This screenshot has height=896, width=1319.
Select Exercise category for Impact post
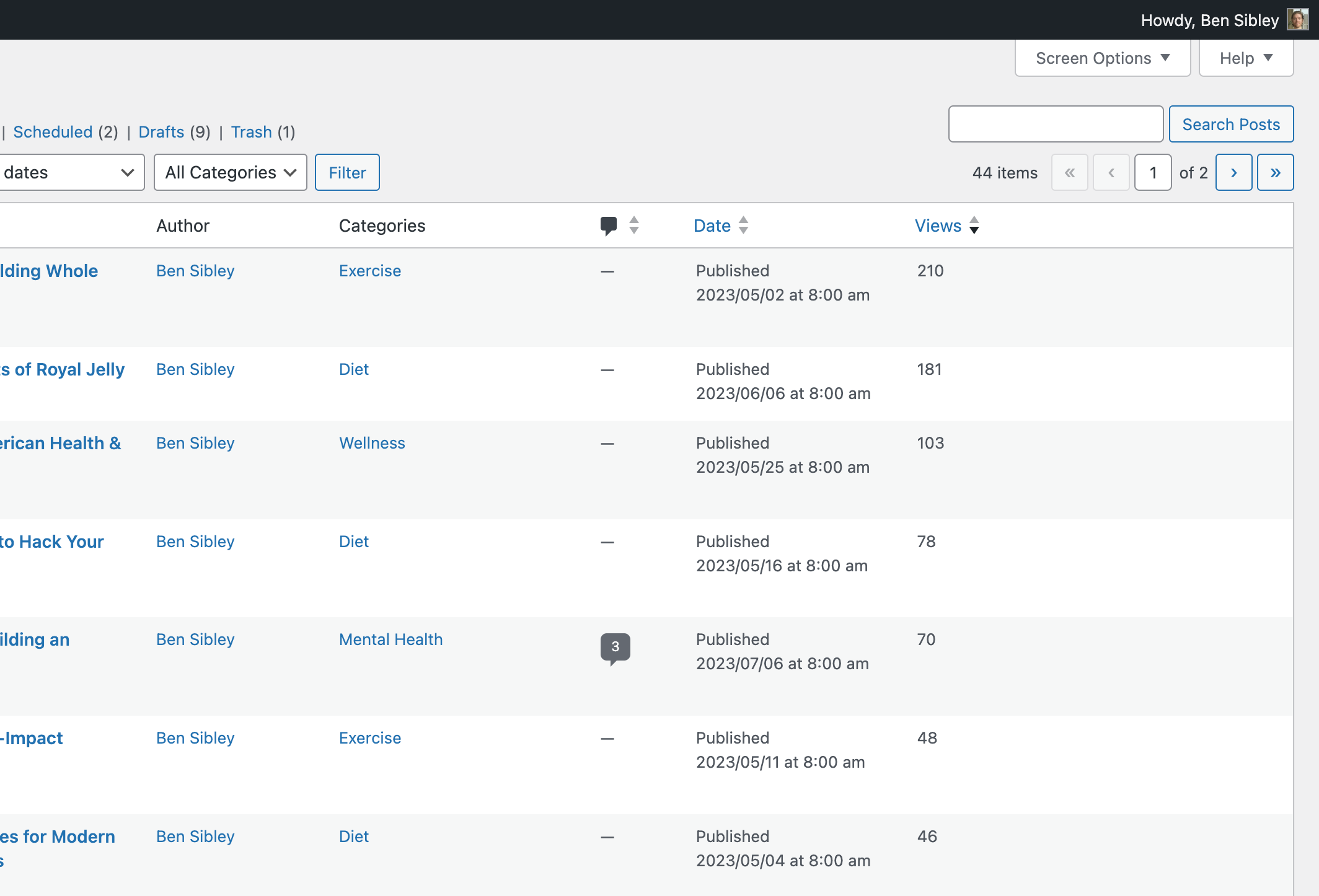click(x=369, y=738)
